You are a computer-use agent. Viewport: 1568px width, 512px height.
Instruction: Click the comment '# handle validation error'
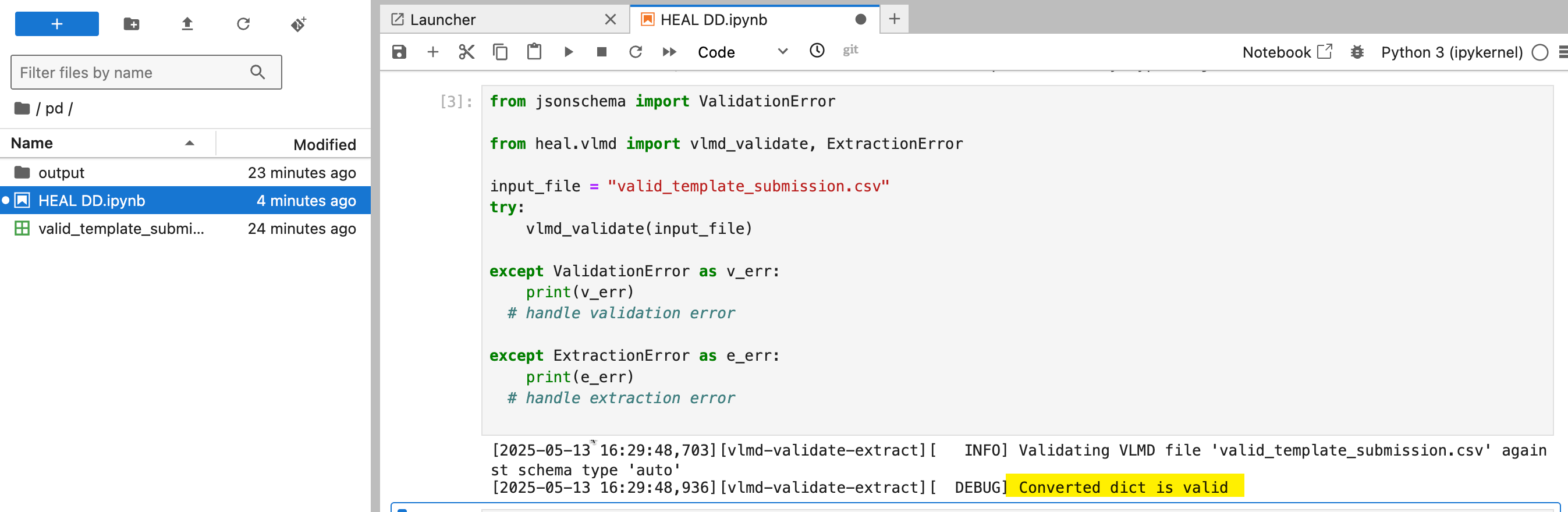pos(621,313)
